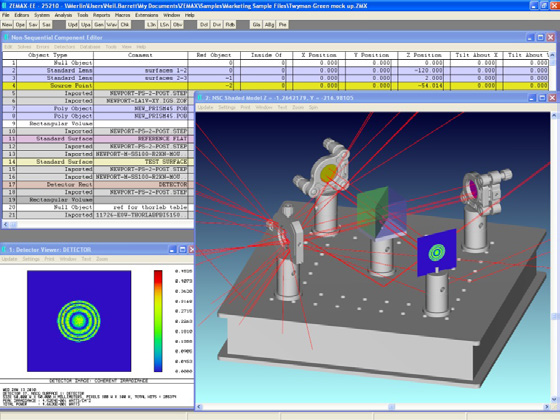
Task: Click the Sav (Save) toolbar button
Action: click(33, 25)
